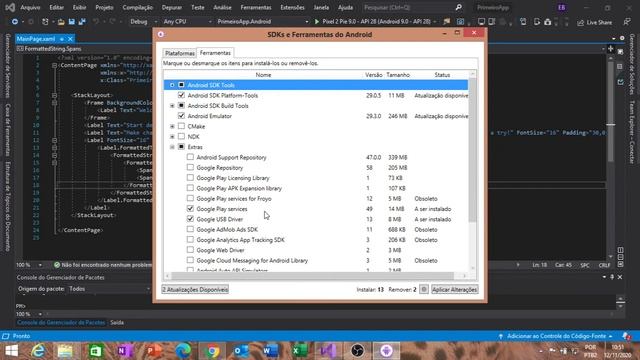Click the New Project toolbar icon

tap(45, 22)
